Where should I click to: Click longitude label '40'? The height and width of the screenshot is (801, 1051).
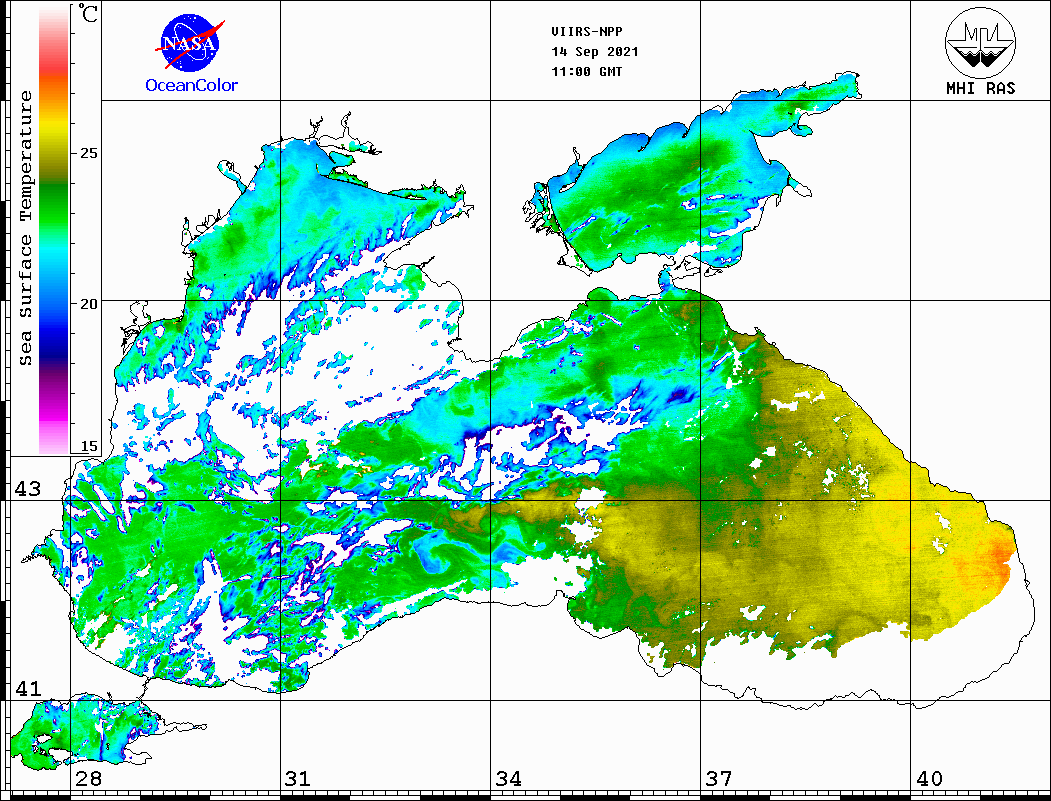(x=929, y=778)
